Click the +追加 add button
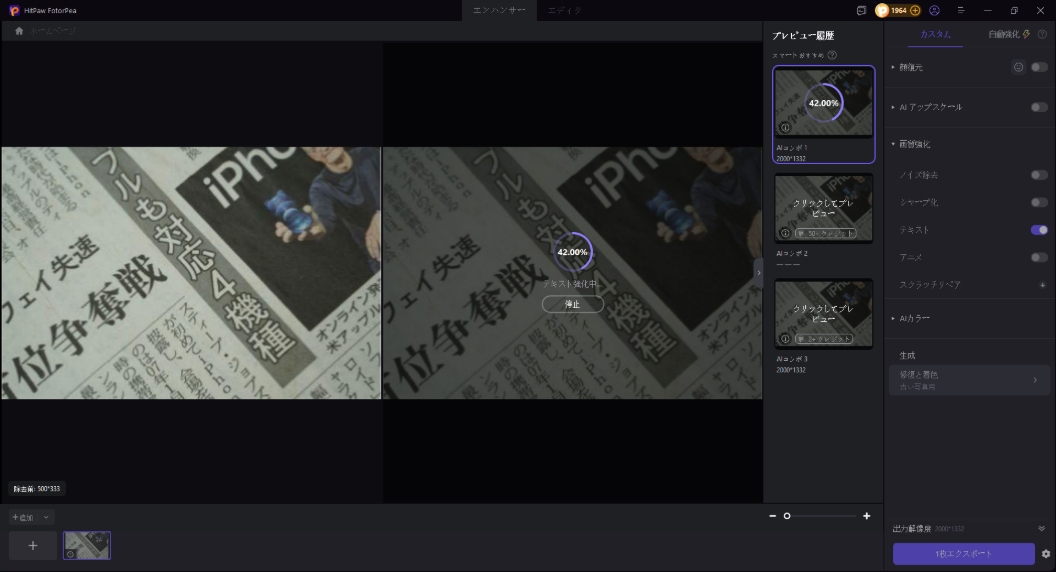Viewport: 1056px width, 572px height. coord(23,517)
